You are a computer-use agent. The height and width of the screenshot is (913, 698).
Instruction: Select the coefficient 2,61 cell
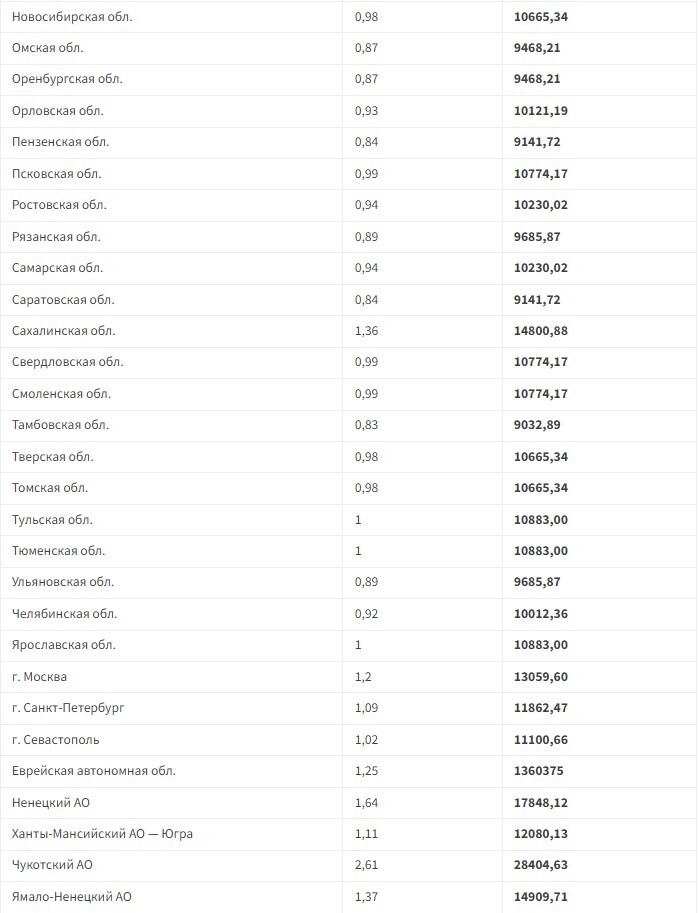pyautogui.click(x=366, y=865)
